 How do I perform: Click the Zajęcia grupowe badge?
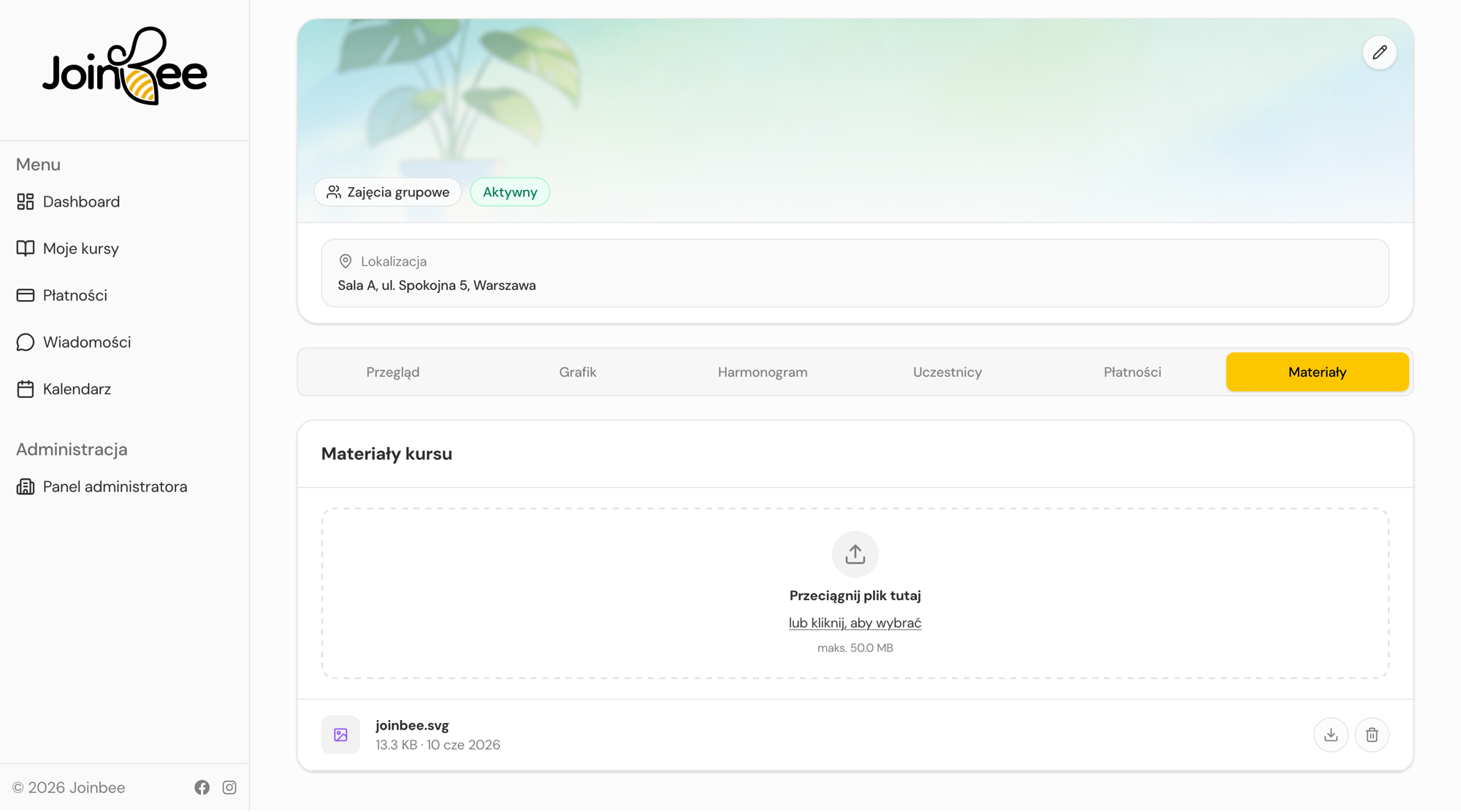388,192
